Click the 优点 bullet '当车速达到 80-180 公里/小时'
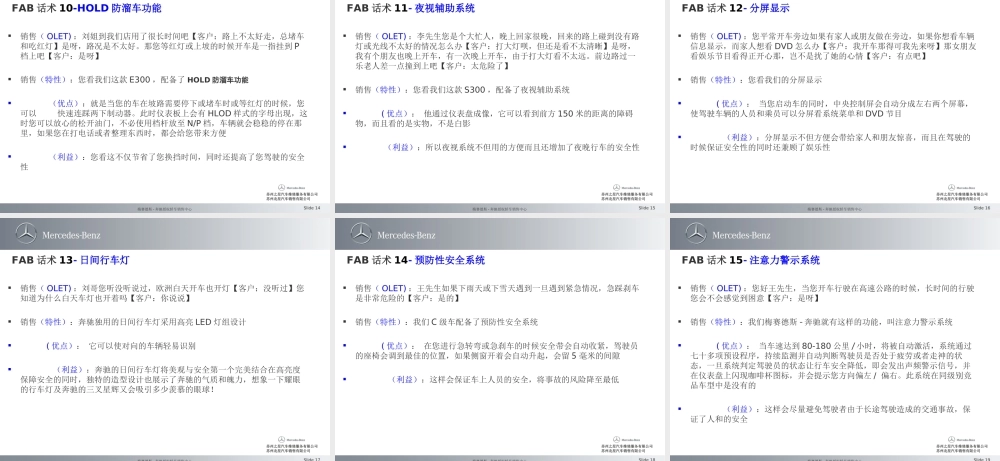This screenshot has height=461, width=1000. (832, 365)
